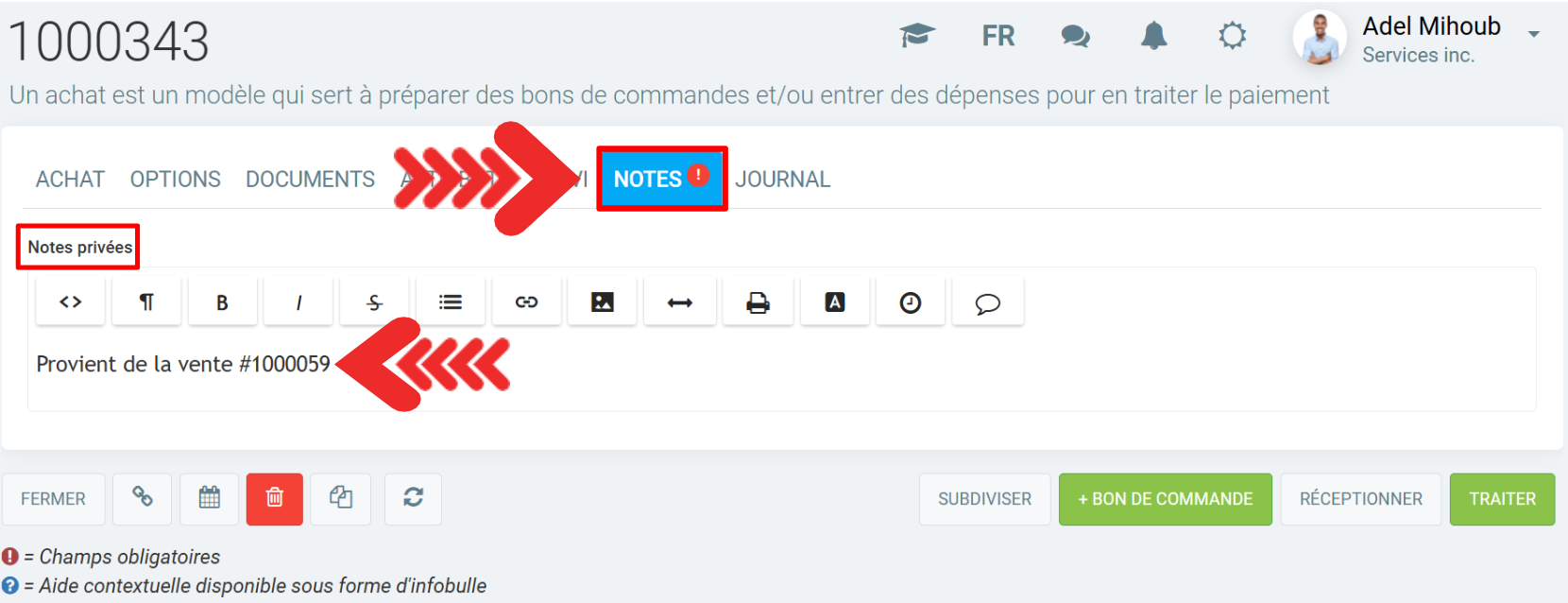This screenshot has height=603, width=1568.
Task: Apply italic formatting in notes editor
Action: click(x=298, y=302)
